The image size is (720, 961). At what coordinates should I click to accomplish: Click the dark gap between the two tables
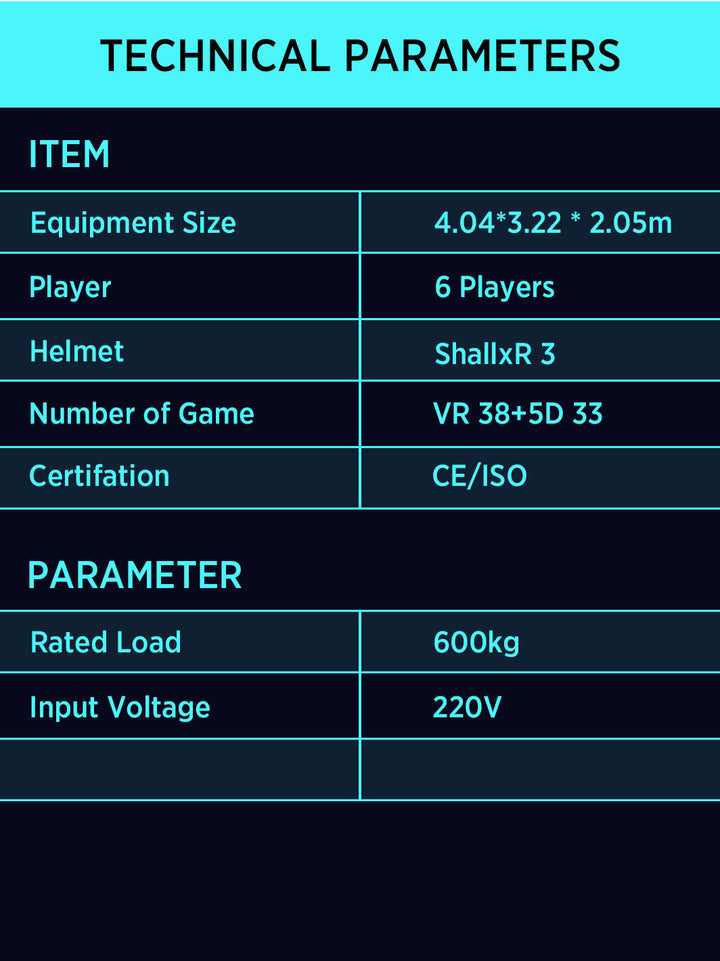[360, 530]
